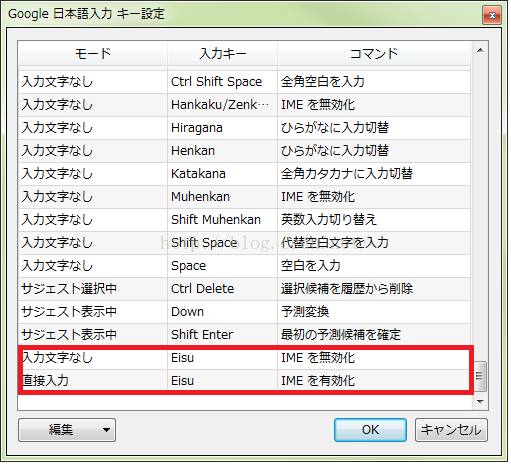Select 選択候補を履歴から削除 command cell
Viewport: 511px width, 464px height.
pos(375,289)
